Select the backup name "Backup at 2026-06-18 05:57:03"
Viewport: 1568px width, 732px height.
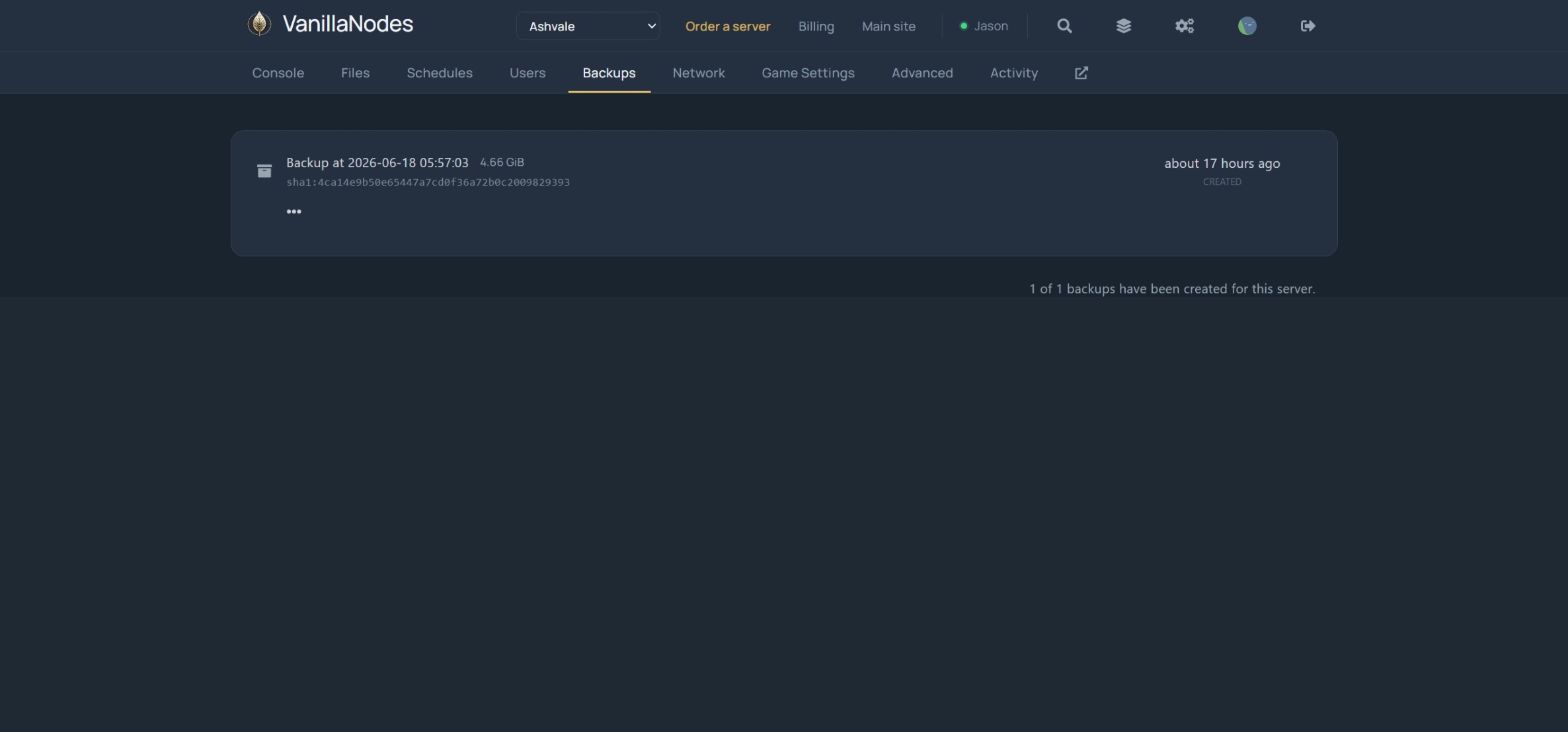click(x=377, y=163)
